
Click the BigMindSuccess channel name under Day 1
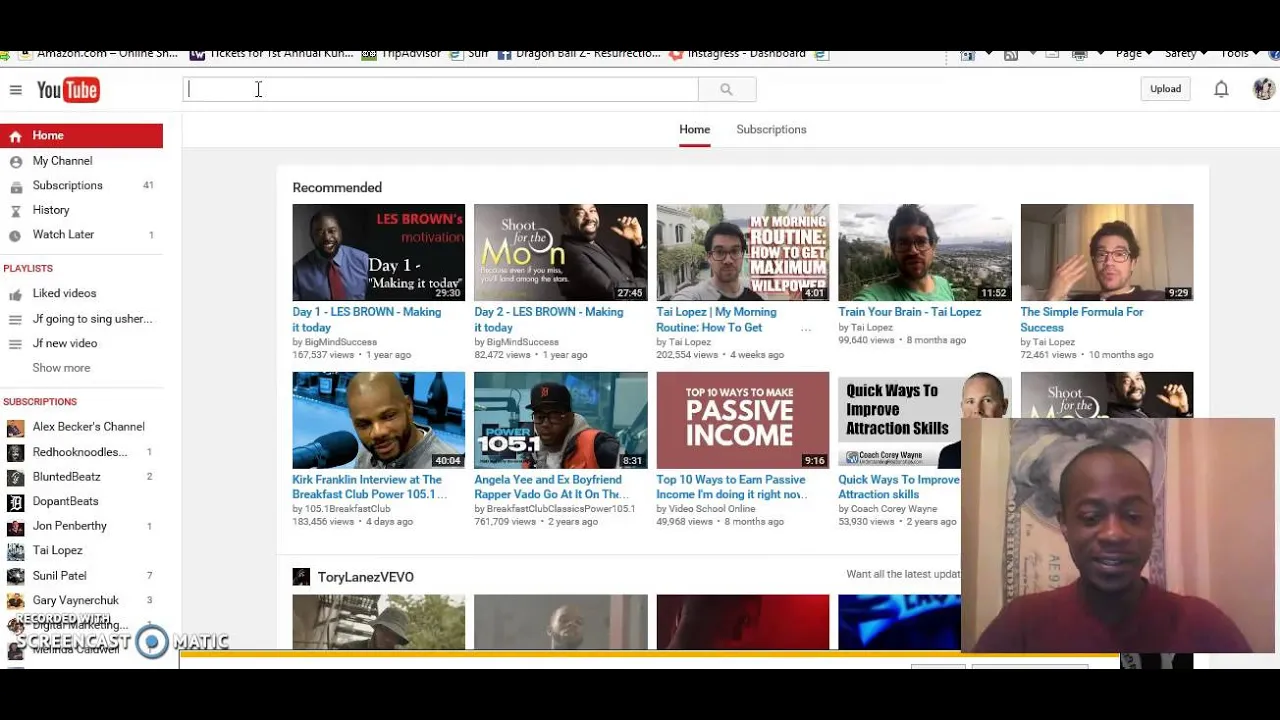(341, 342)
